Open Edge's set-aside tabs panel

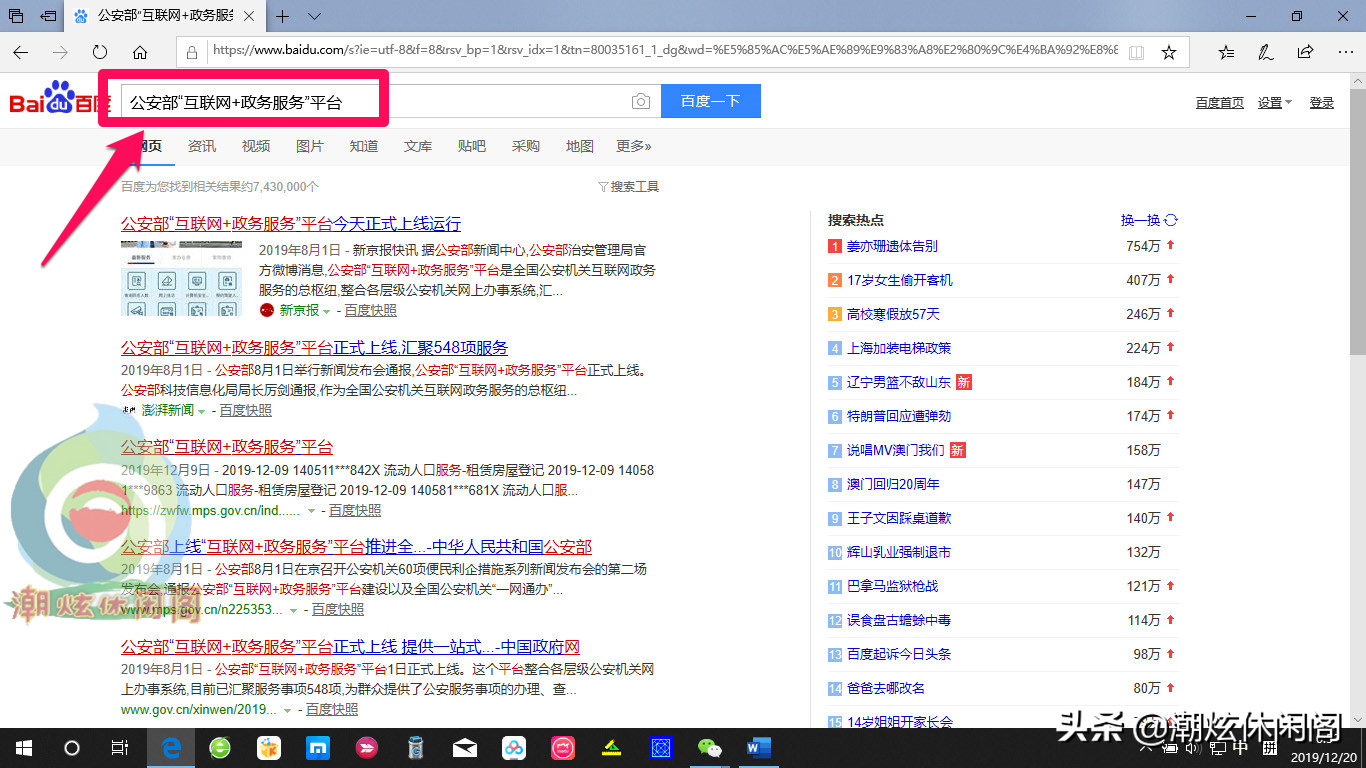click(16, 17)
